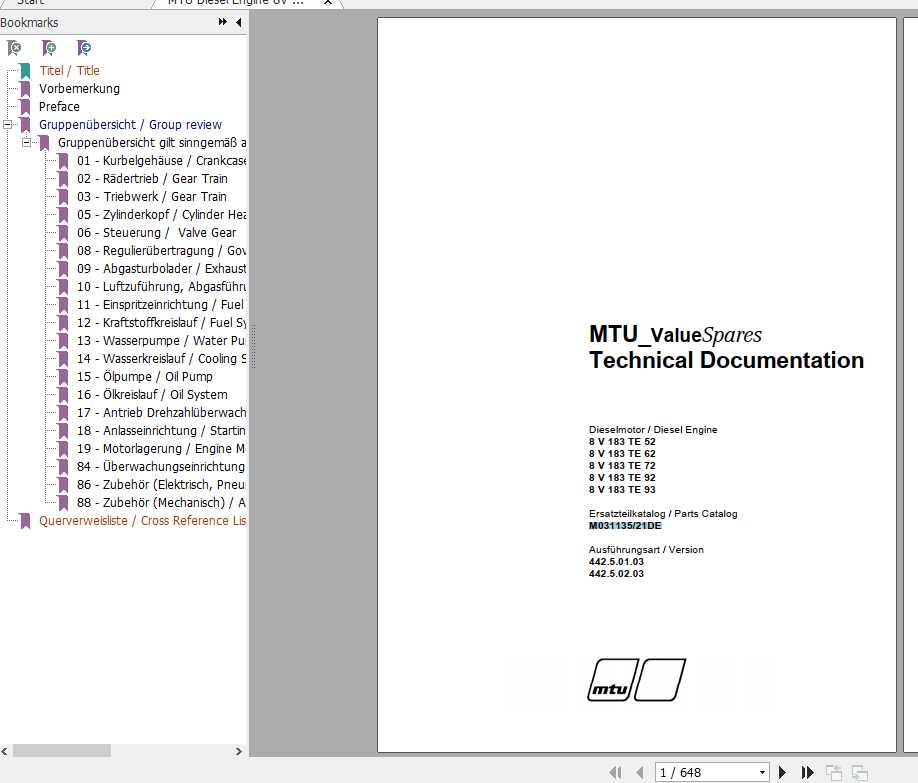Click the double chevron on the Bookmarks header
This screenshot has height=783, width=918.
(x=221, y=22)
